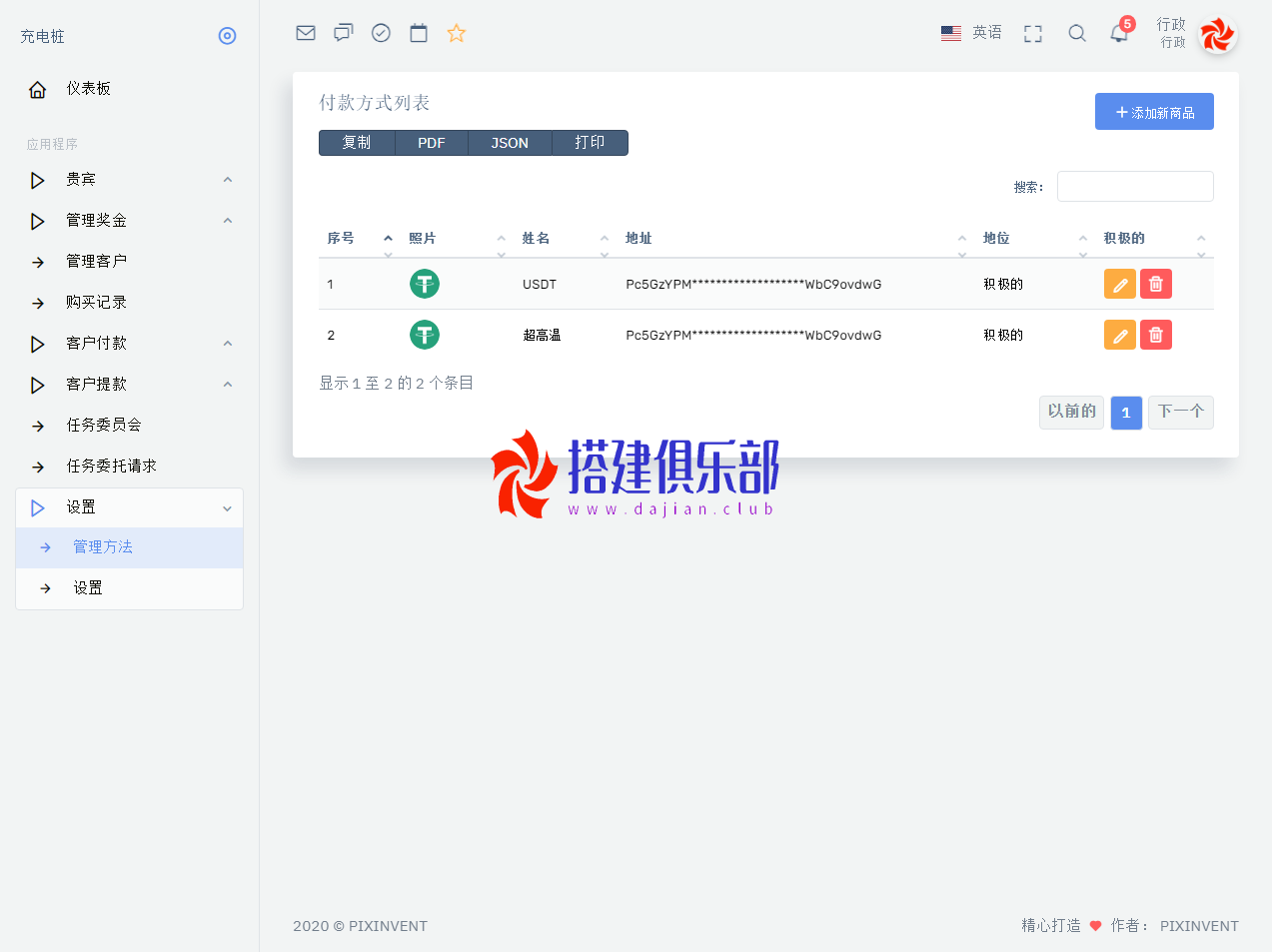Edit the USDT payment method row
Screen dimensions: 1272x952
1120,285
